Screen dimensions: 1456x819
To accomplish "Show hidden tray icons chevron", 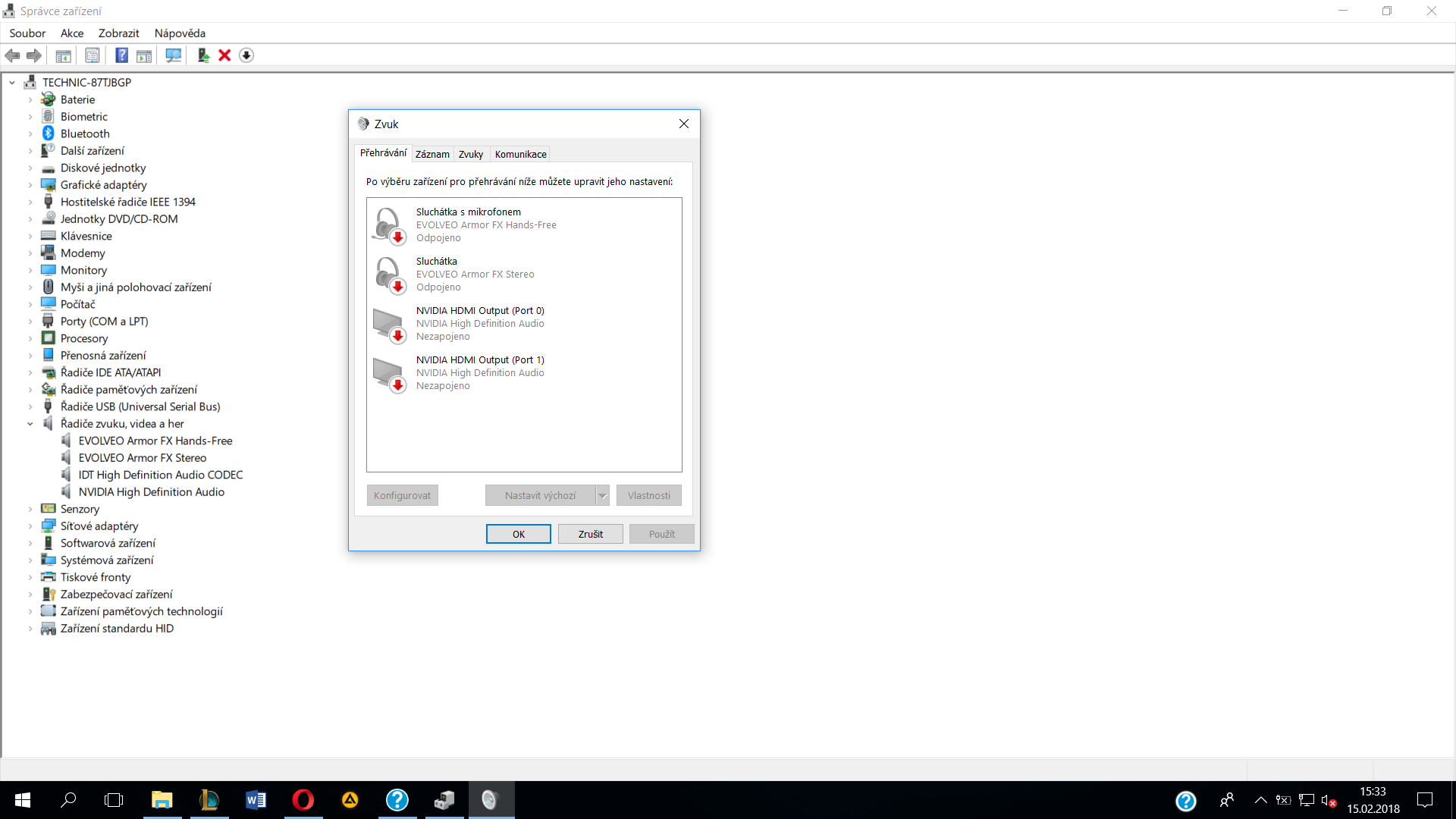I will click(1261, 800).
